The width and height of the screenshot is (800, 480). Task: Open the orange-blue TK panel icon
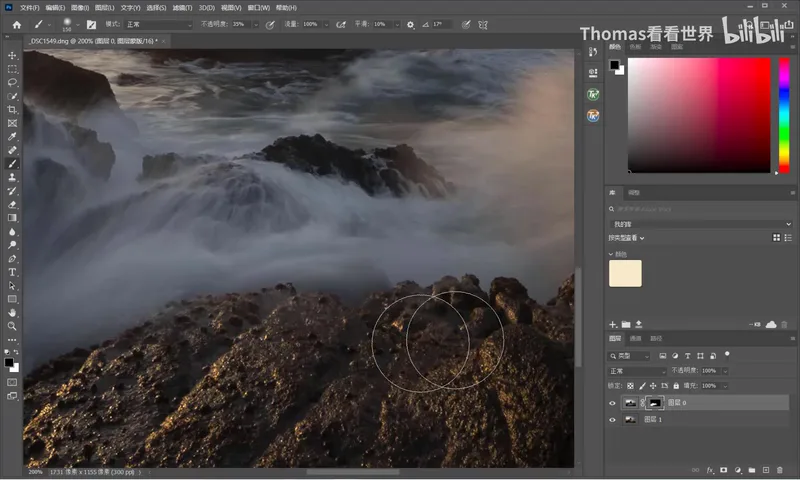593,116
